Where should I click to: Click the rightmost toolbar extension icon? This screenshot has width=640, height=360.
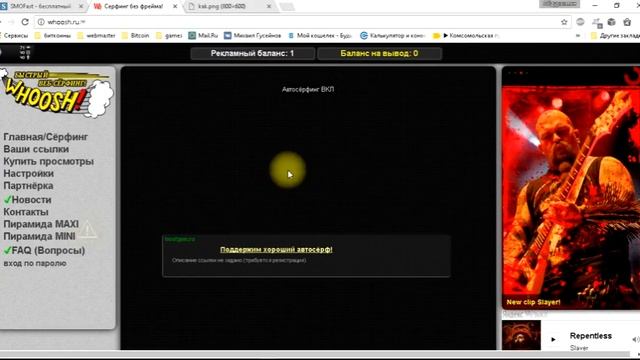click(x=627, y=22)
